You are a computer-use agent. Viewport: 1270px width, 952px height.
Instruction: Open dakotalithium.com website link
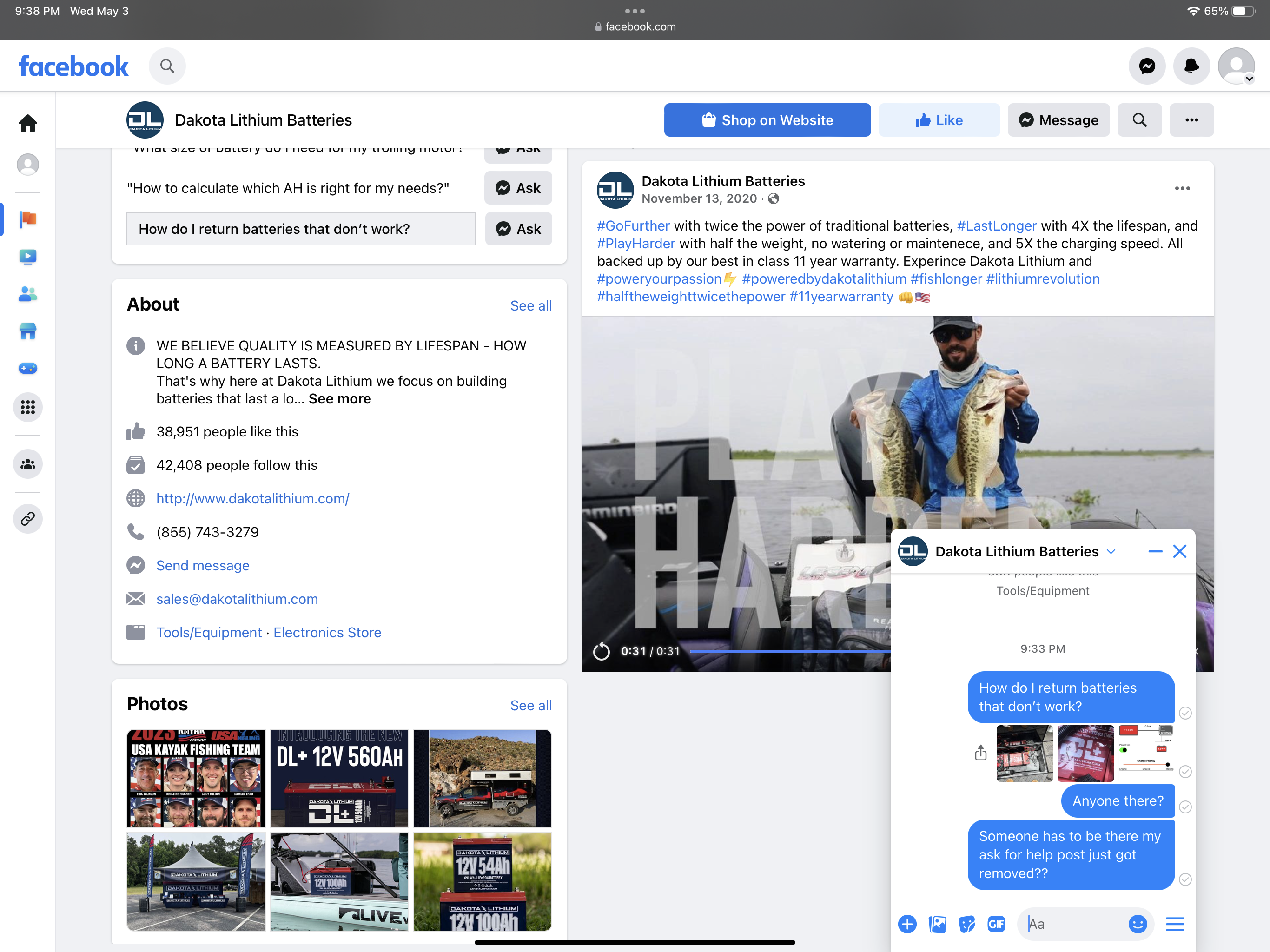[252, 498]
